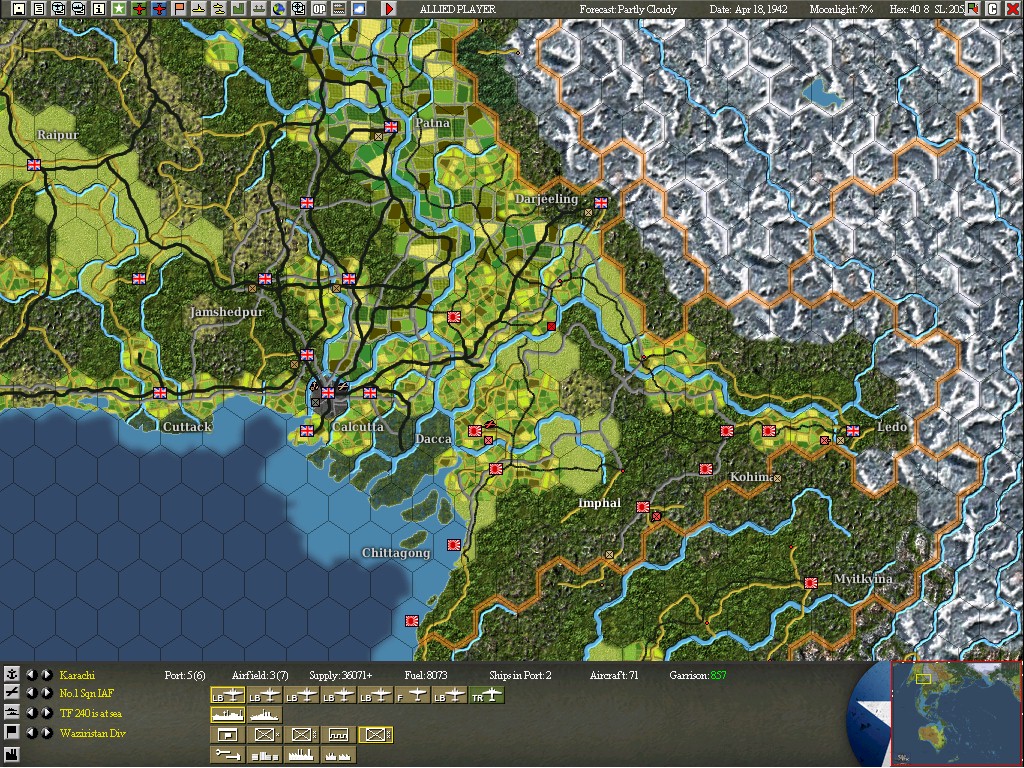Go to next air unit after No.1 Sqn IAF

coord(47,694)
